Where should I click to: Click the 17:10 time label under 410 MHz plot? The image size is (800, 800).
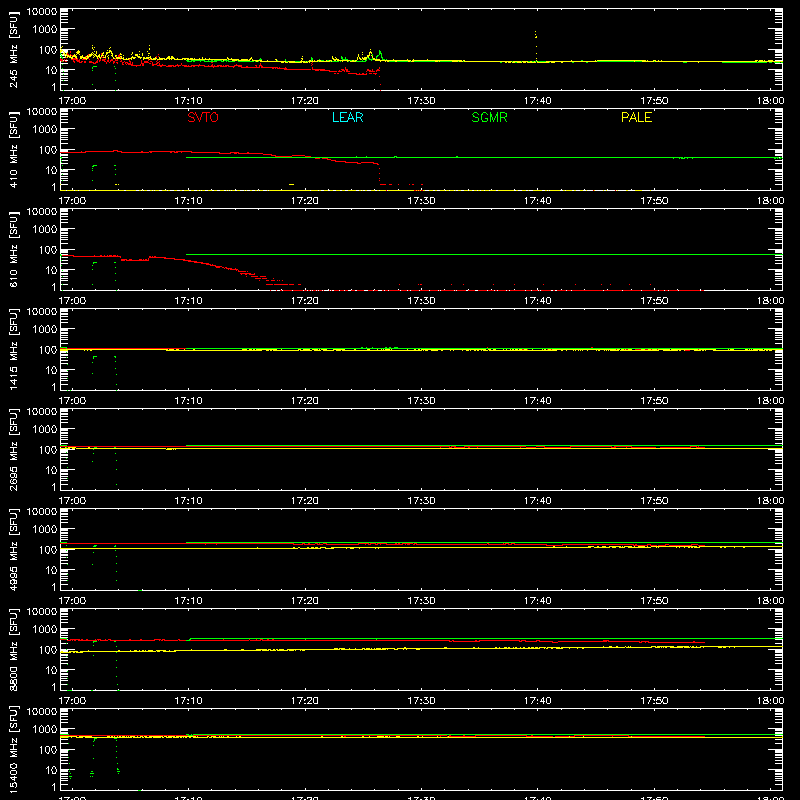[x=188, y=201]
